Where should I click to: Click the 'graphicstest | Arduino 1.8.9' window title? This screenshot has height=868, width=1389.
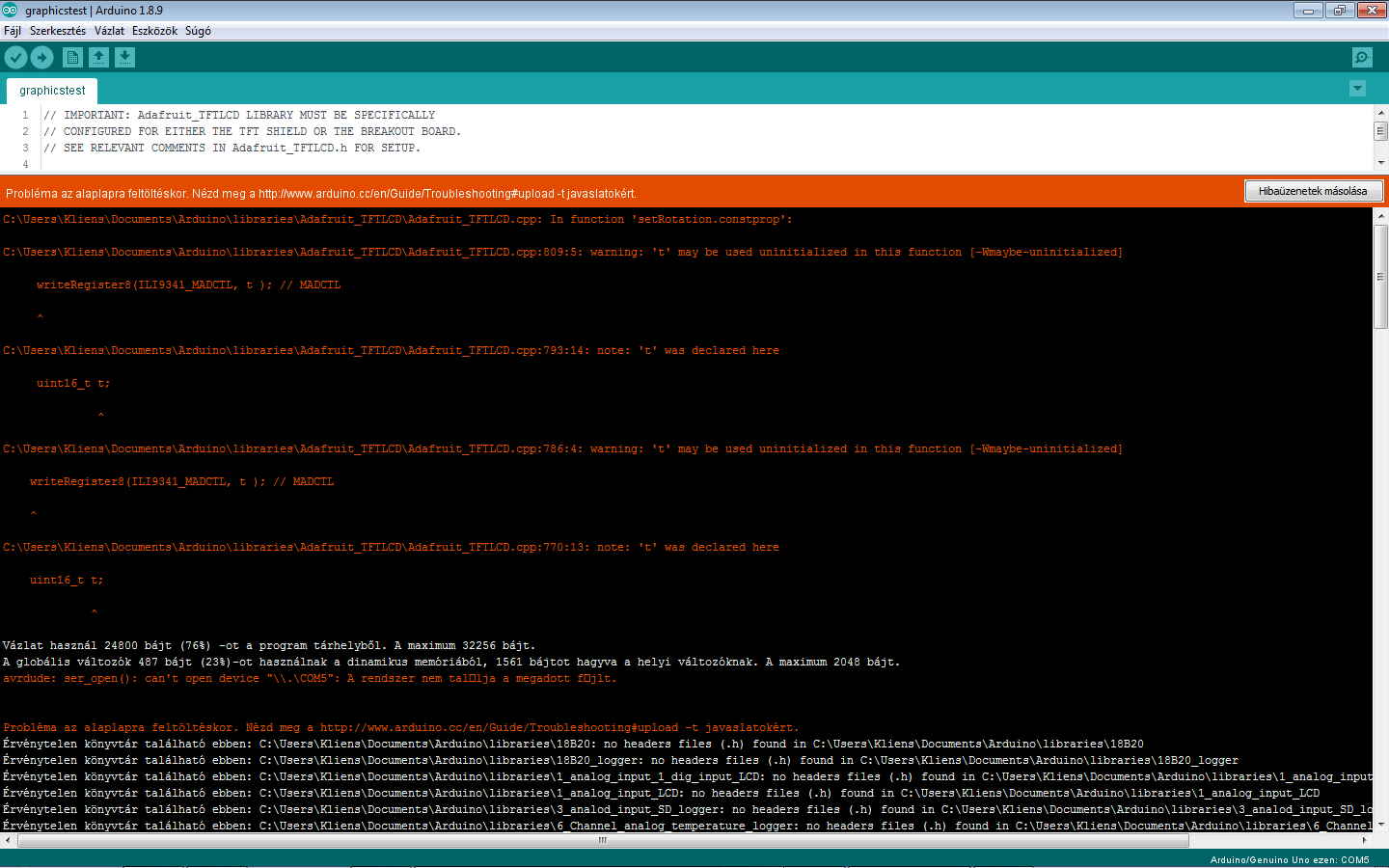pyautogui.click(x=94, y=11)
